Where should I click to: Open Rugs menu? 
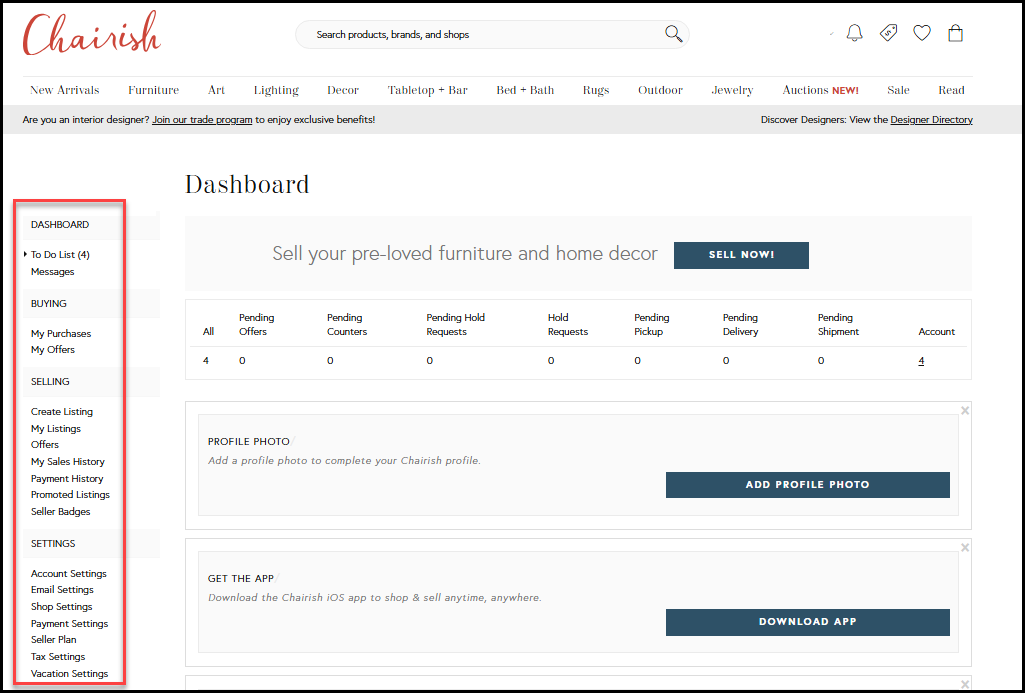(596, 90)
